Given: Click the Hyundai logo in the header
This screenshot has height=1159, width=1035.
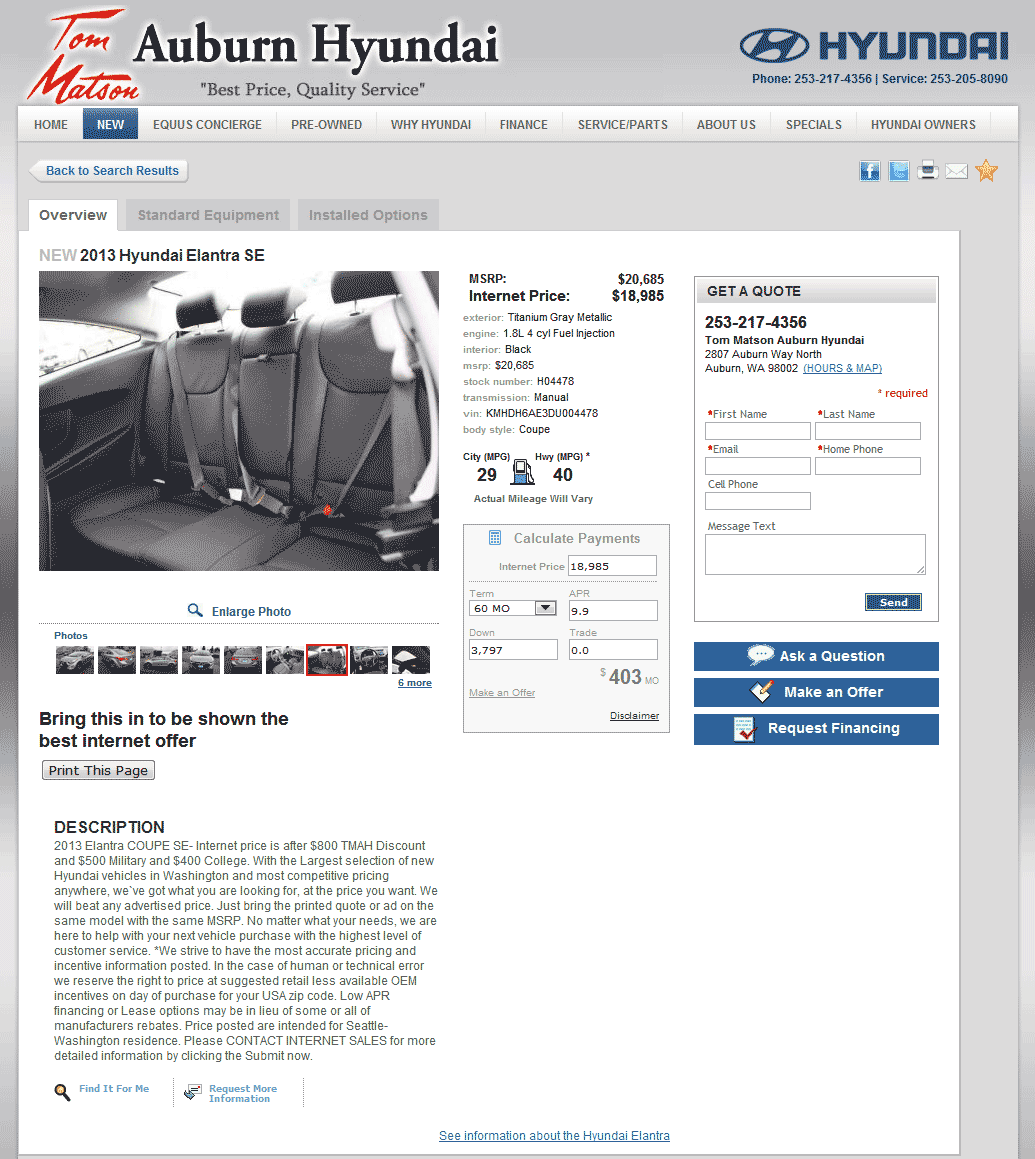Looking at the screenshot, I should pos(874,46).
